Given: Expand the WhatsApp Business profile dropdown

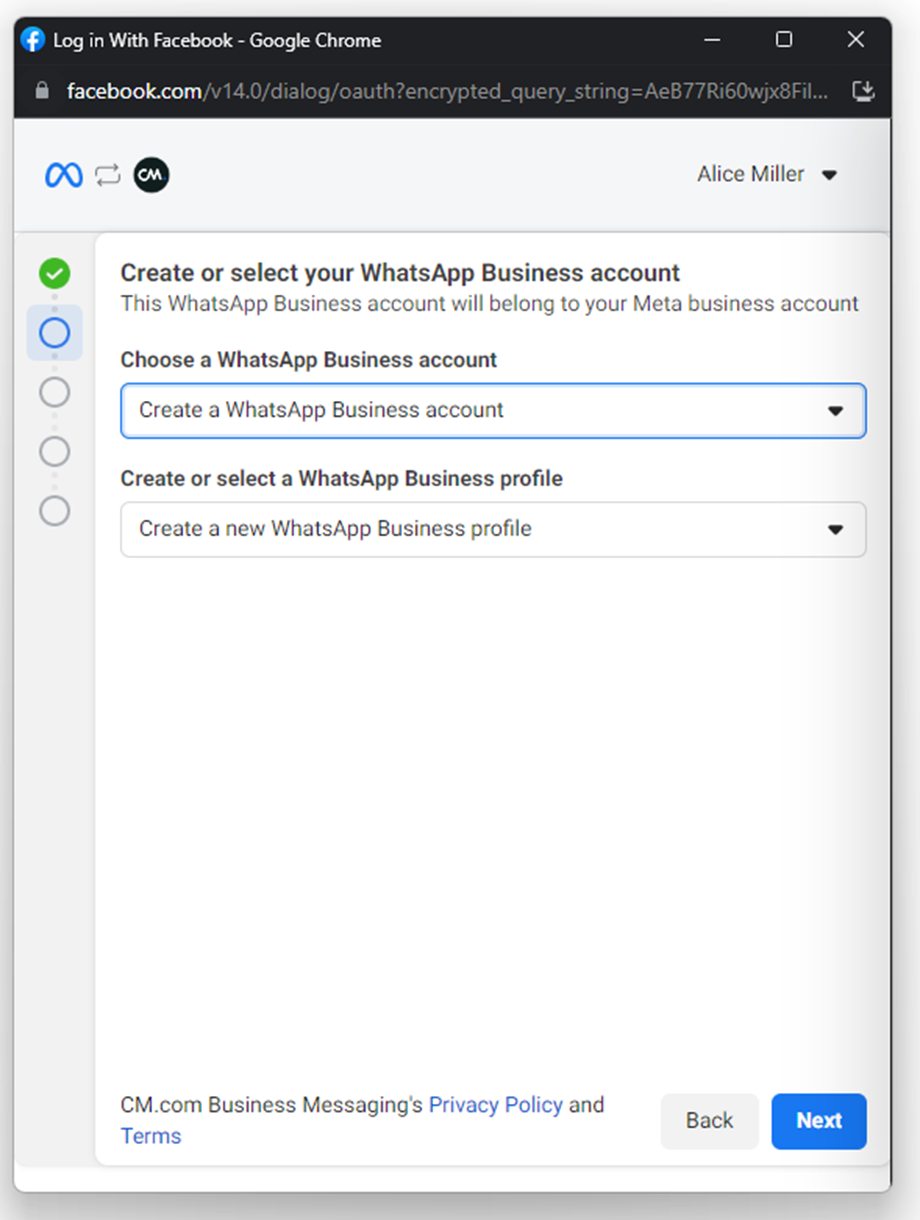Looking at the screenshot, I should click(493, 529).
